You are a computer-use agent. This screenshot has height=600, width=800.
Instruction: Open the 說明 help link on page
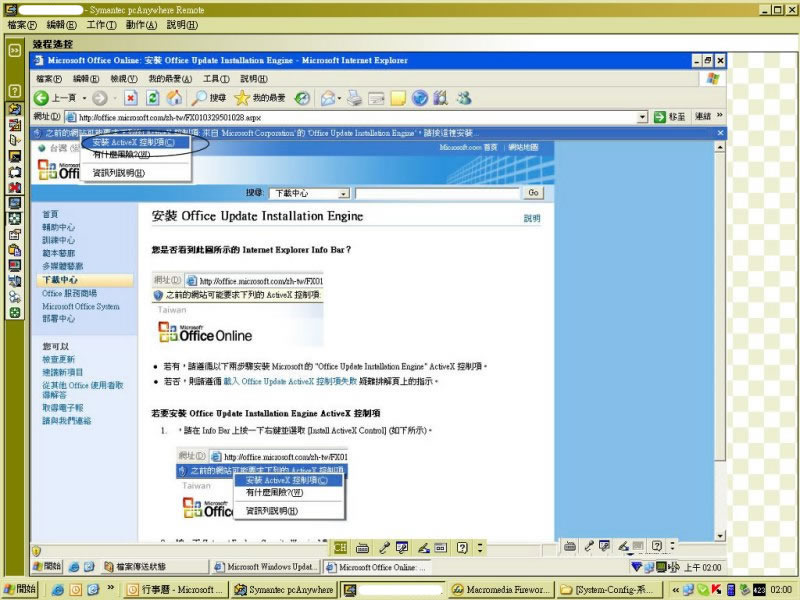point(532,218)
